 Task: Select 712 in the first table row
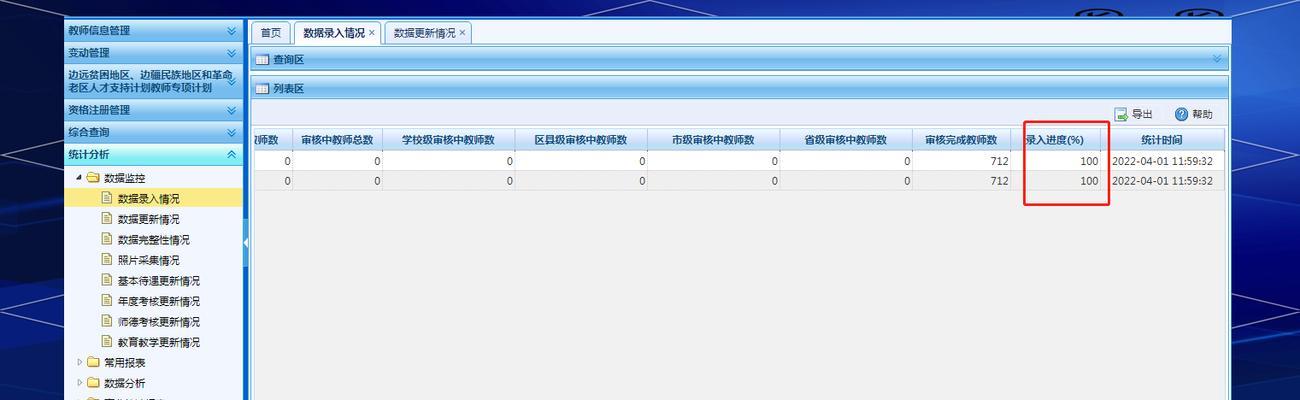tap(999, 161)
